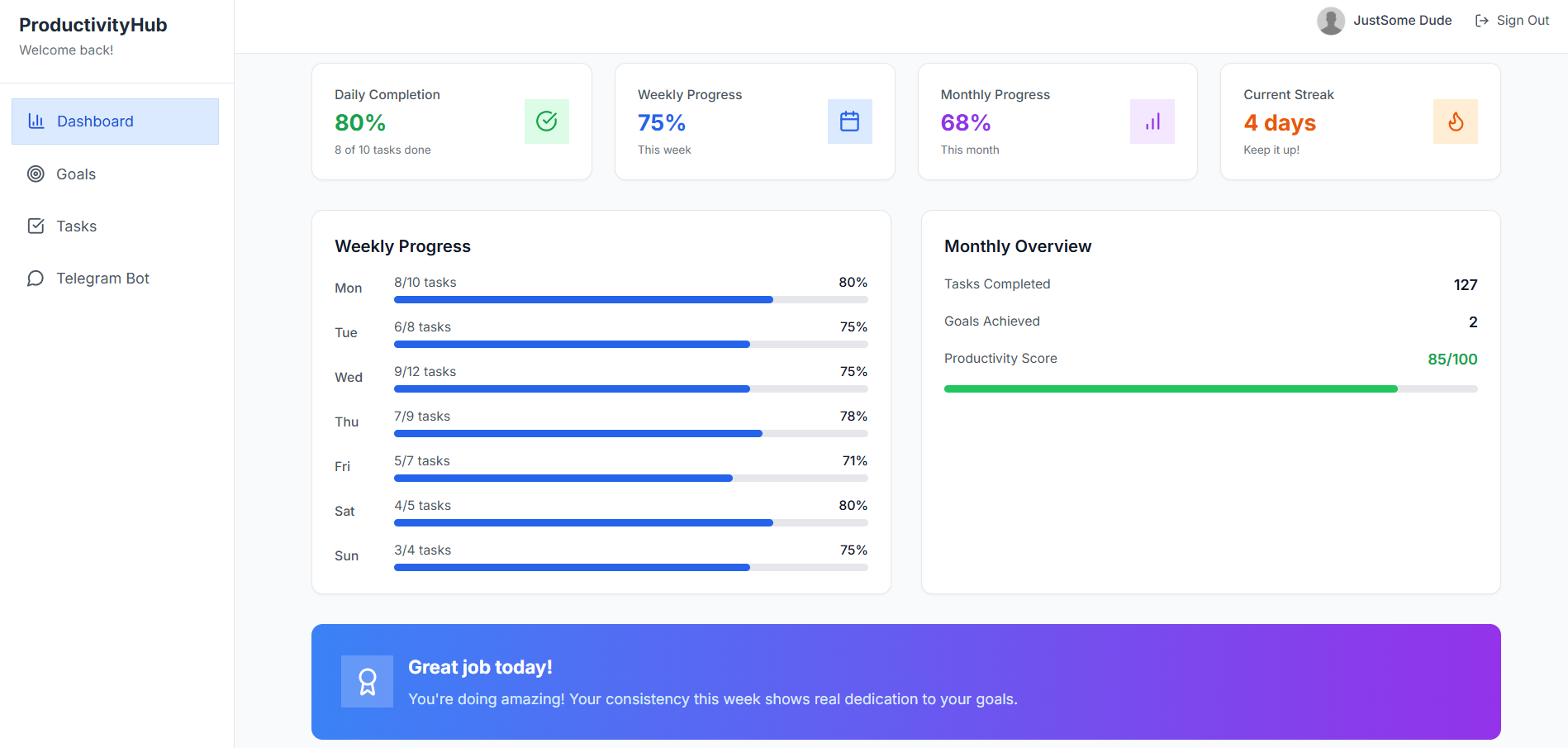Select the Dashboard icon in sidebar
The width and height of the screenshot is (1568, 748).
coord(36,121)
